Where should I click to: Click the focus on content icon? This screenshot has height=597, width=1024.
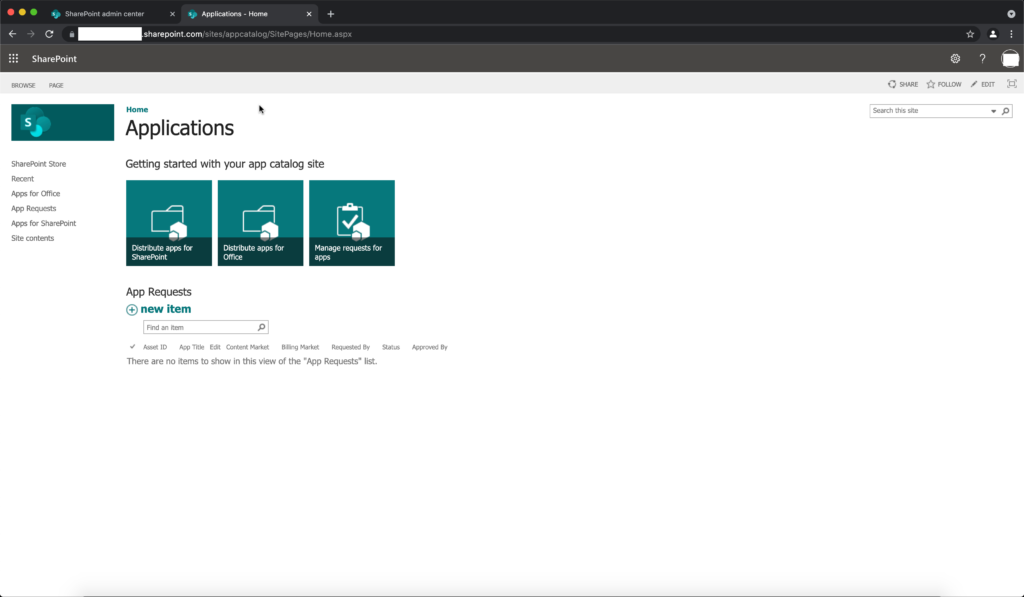click(1012, 84)
